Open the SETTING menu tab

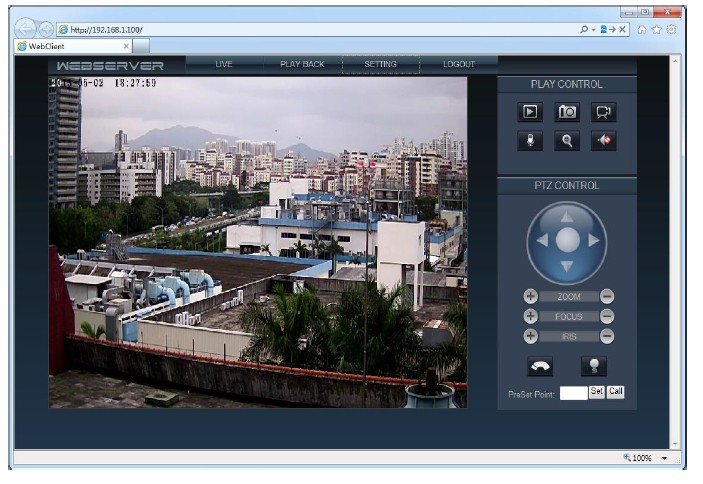pos(381,64)
